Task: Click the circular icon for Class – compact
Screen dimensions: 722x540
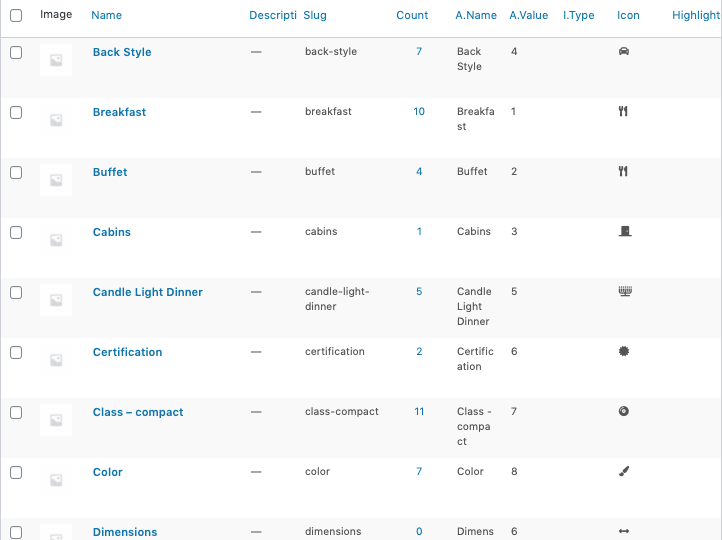Action: click(x=624, y=411)
